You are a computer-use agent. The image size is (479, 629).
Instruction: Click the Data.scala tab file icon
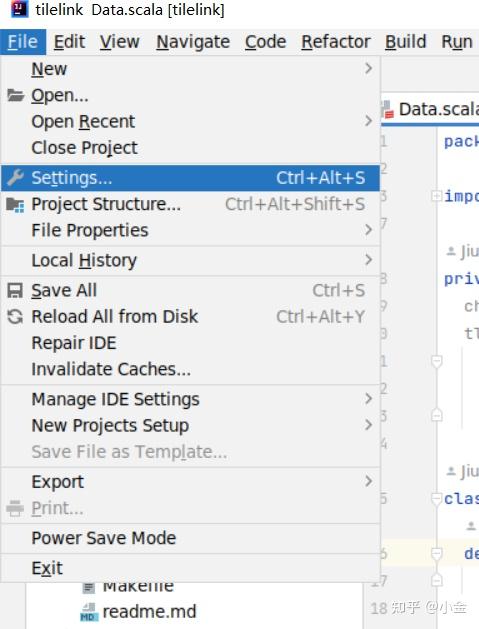coord(388,110)
